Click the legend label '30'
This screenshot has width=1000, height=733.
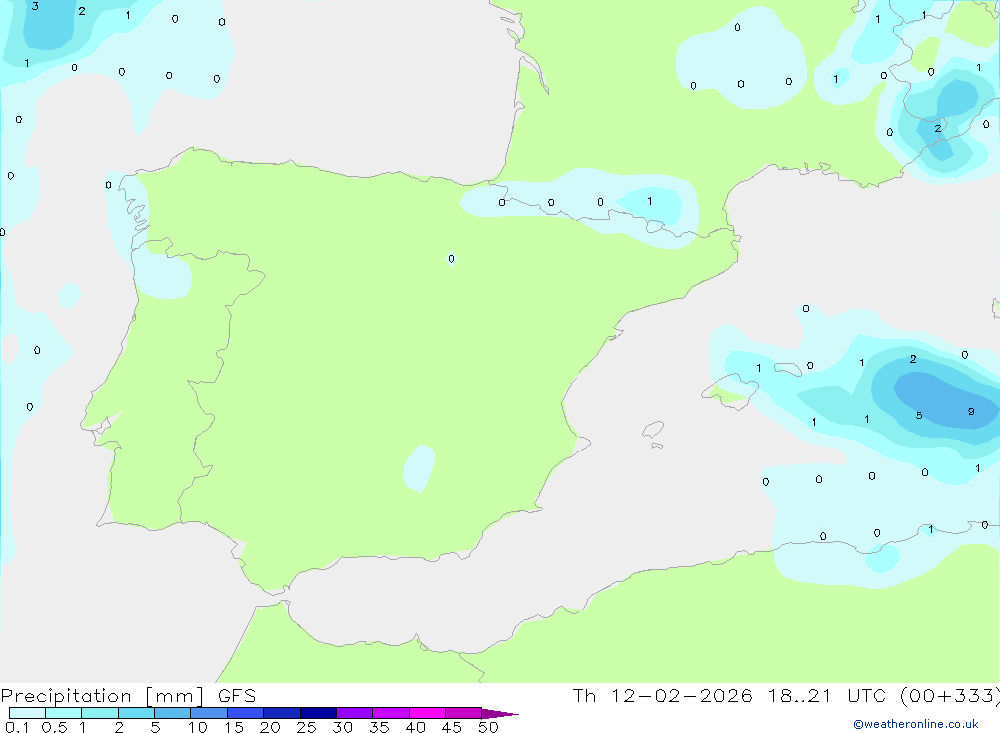(x=342, y=727)
